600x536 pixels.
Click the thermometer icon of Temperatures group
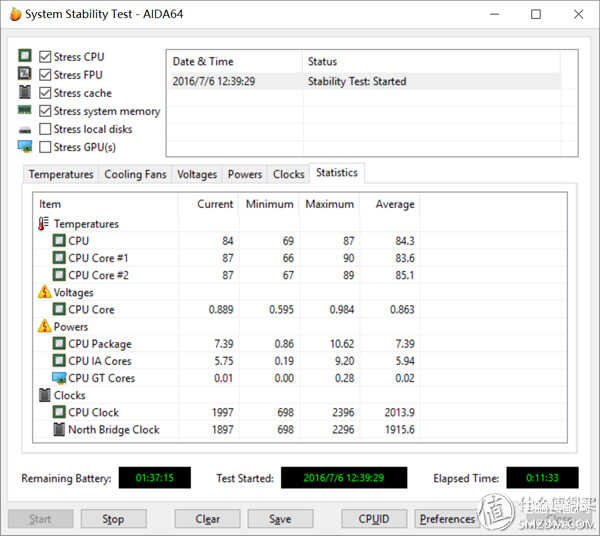coord(44,223)
